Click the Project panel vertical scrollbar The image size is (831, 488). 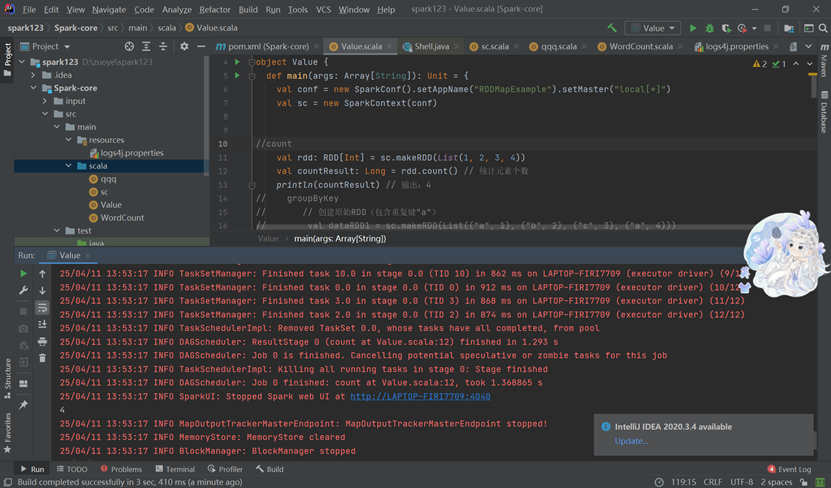tap(207, 114)
